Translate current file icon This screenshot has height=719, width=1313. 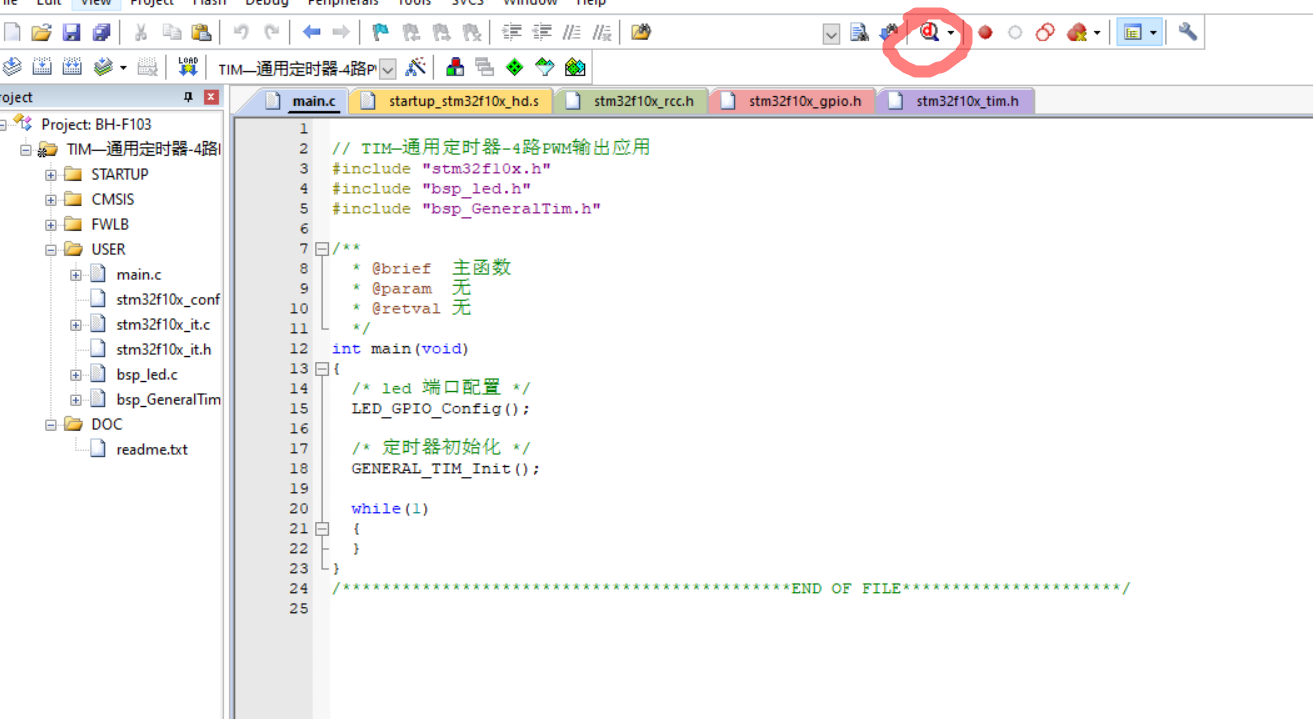(12, 67)
